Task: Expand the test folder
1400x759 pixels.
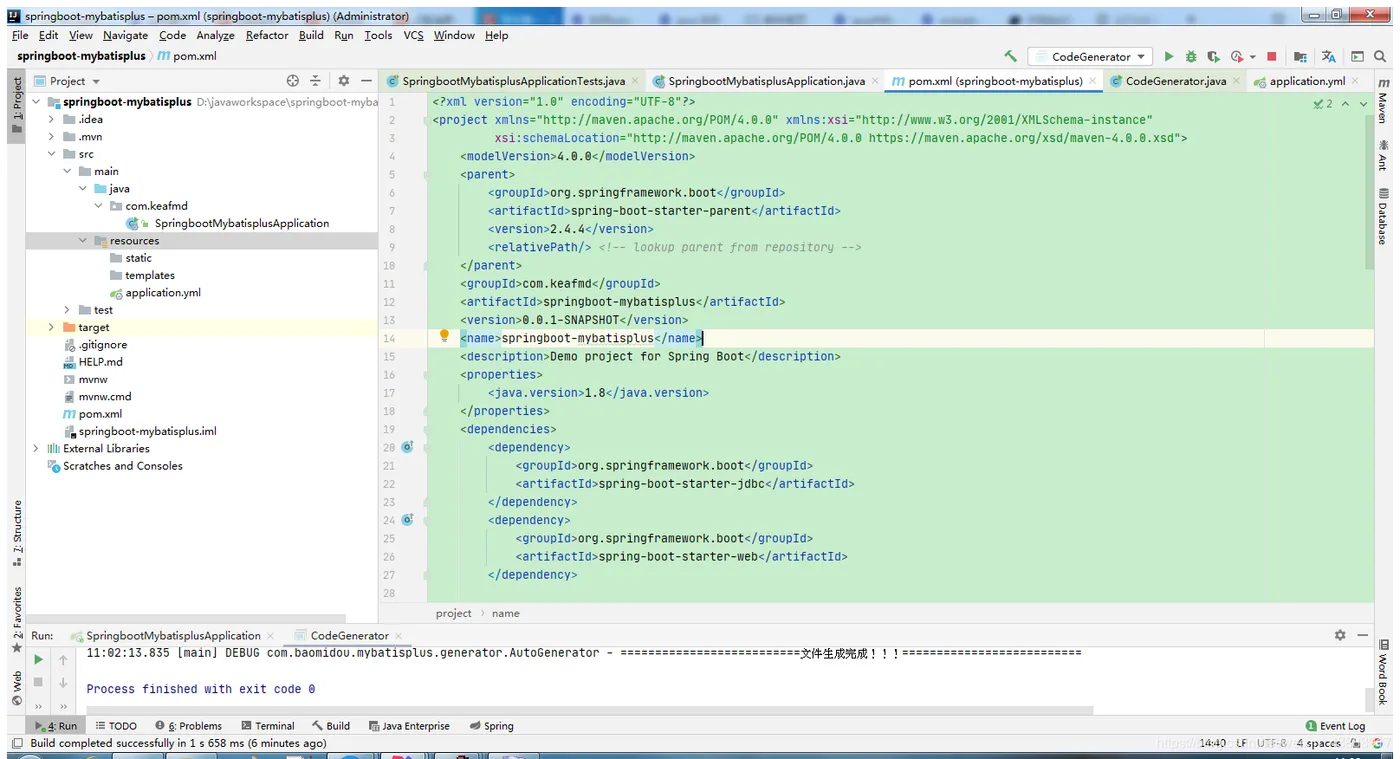Action: tap(67, 310)
